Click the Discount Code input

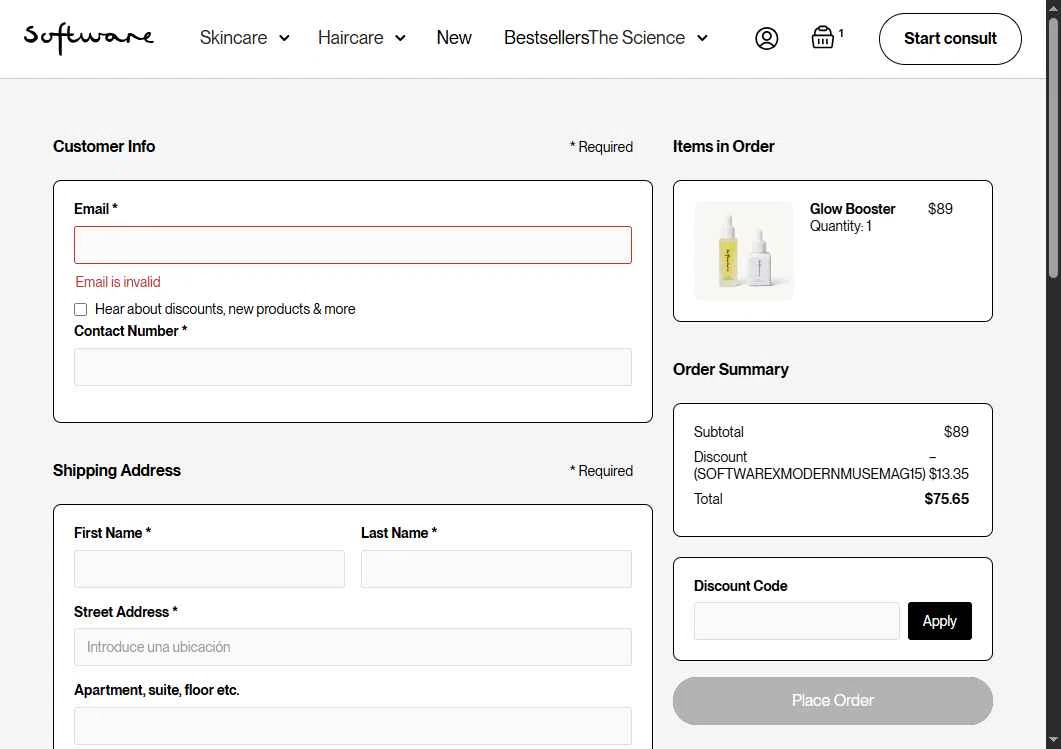click(x=796, y=621)
